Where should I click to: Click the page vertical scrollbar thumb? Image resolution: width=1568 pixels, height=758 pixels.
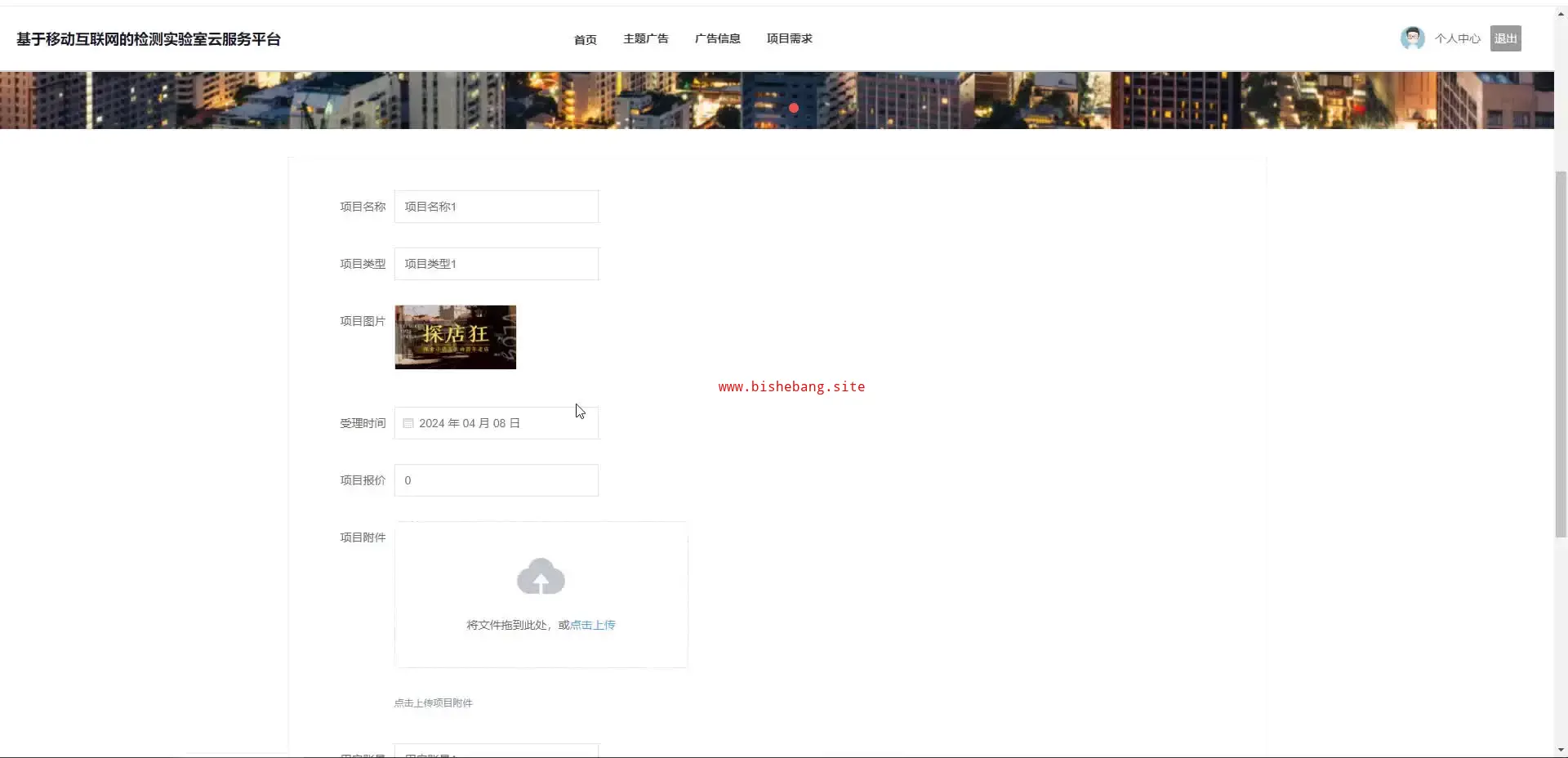pos(1561,354)
